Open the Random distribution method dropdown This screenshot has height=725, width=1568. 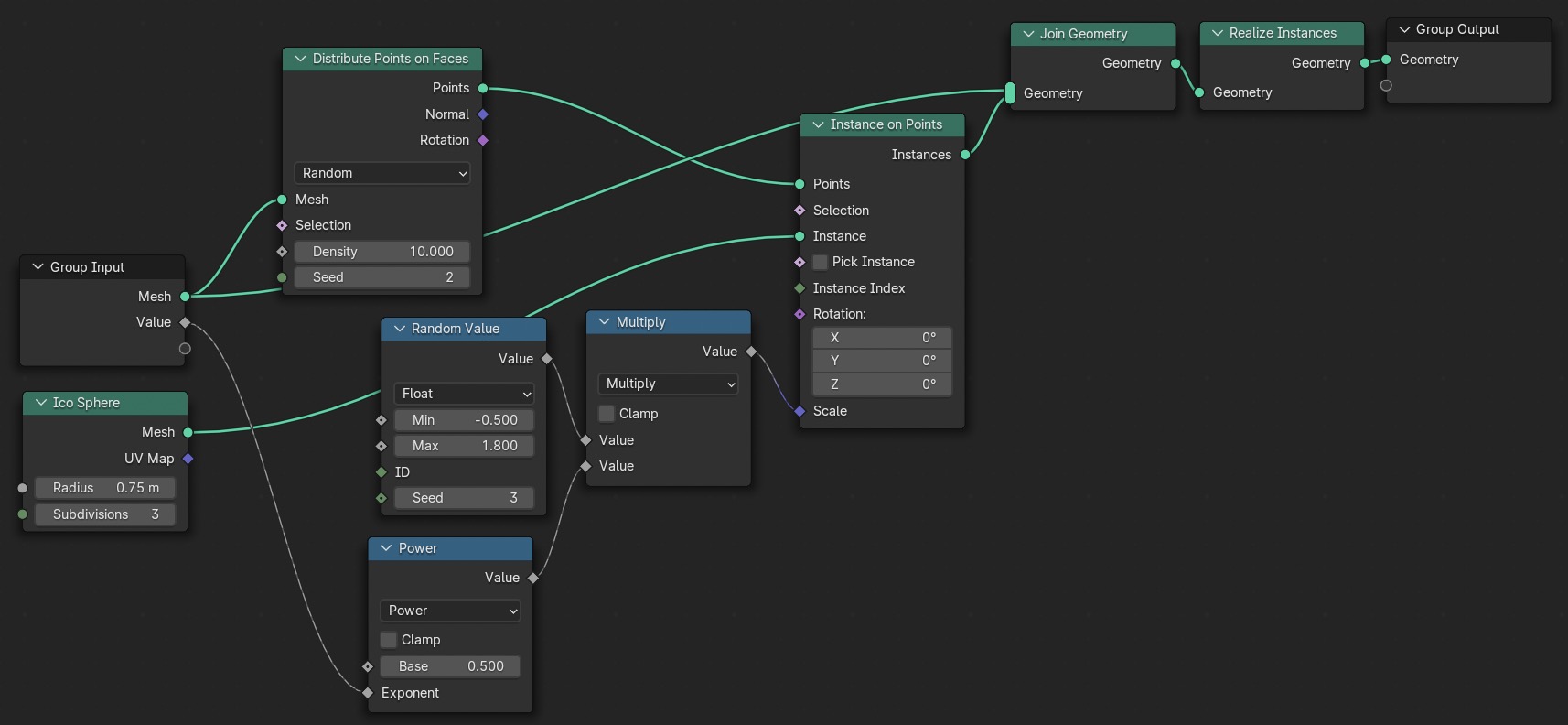click(x=382, y=173)
